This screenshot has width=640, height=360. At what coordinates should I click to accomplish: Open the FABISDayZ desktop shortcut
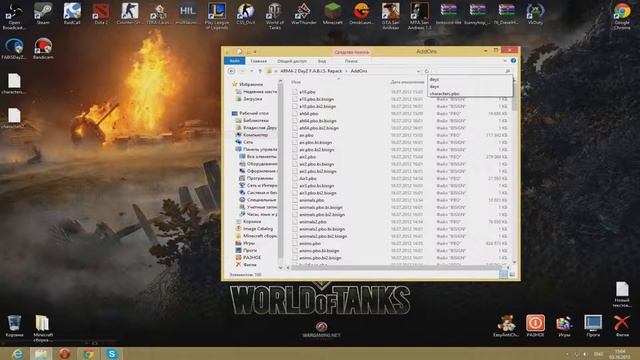pos(14,48)
